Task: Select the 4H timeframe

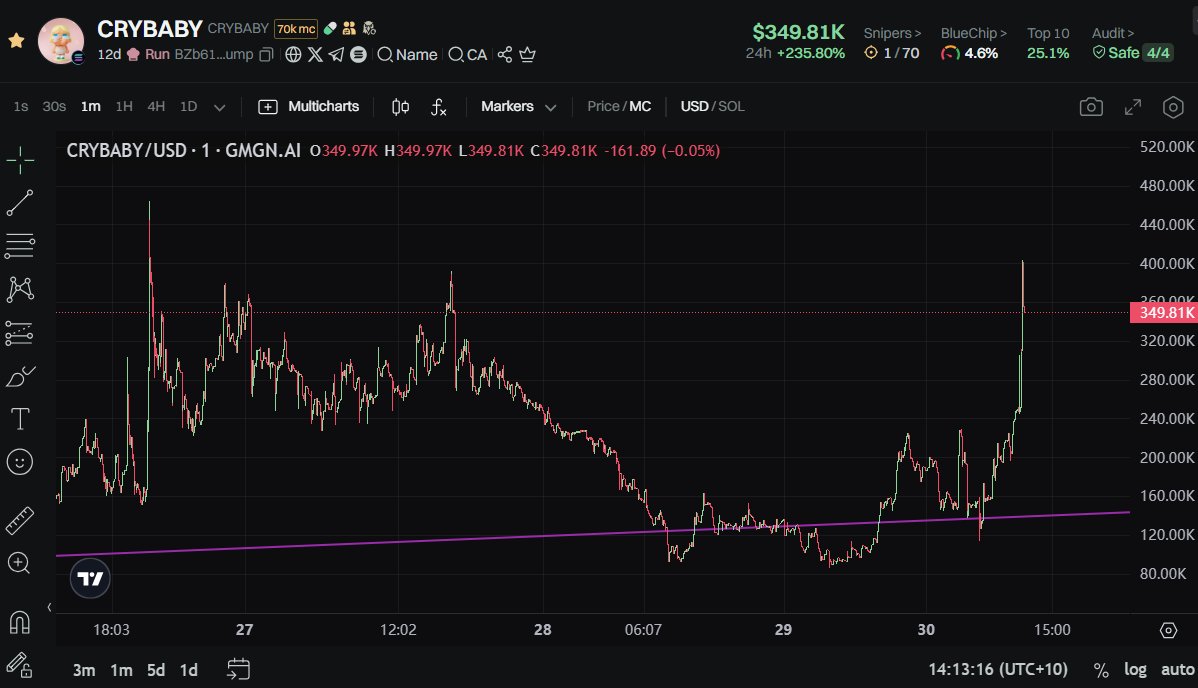Action: tap(156, 106)
